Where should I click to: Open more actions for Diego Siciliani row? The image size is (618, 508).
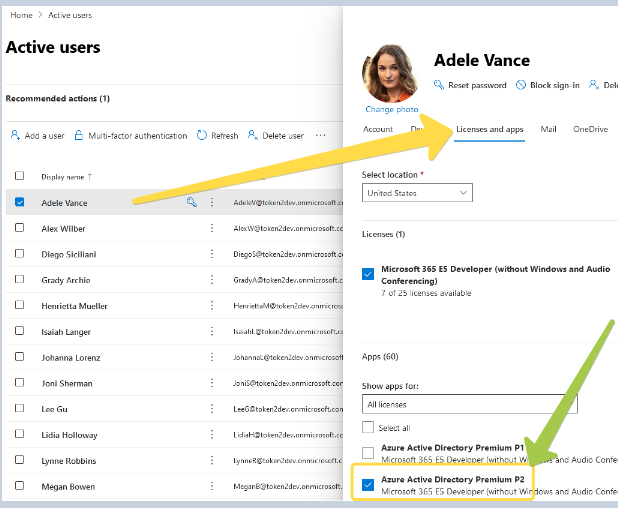212,254
